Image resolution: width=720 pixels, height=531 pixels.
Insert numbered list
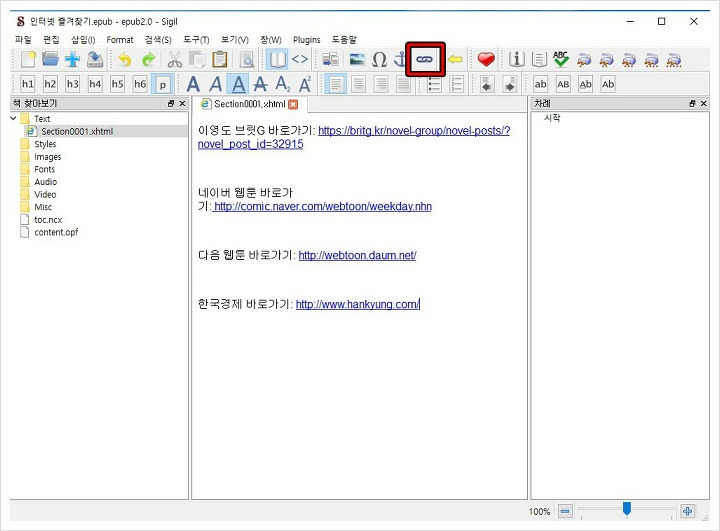(456, 85)
